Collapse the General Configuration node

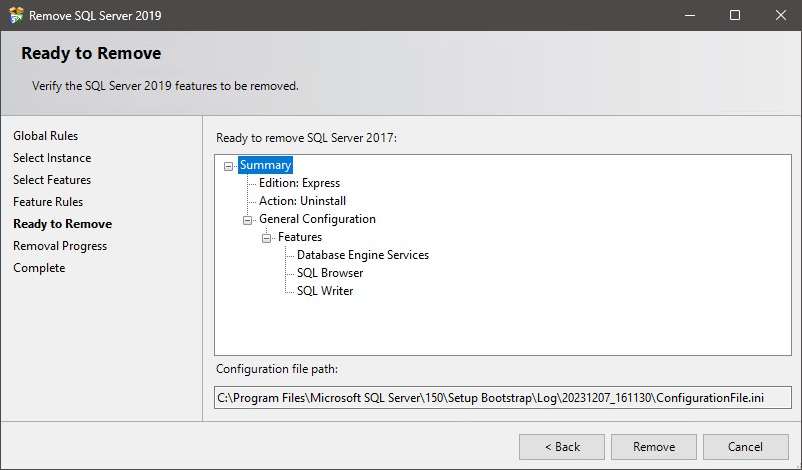point(248,220)
